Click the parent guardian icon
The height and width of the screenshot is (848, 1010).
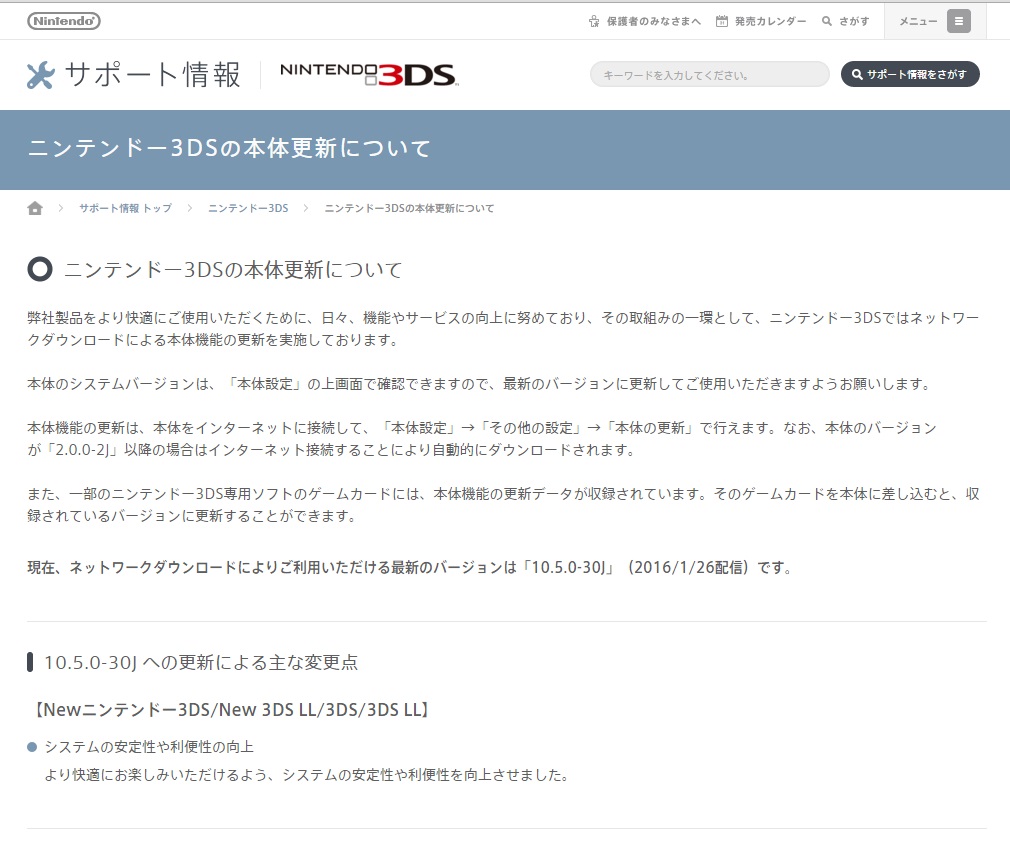coord(594,21)
